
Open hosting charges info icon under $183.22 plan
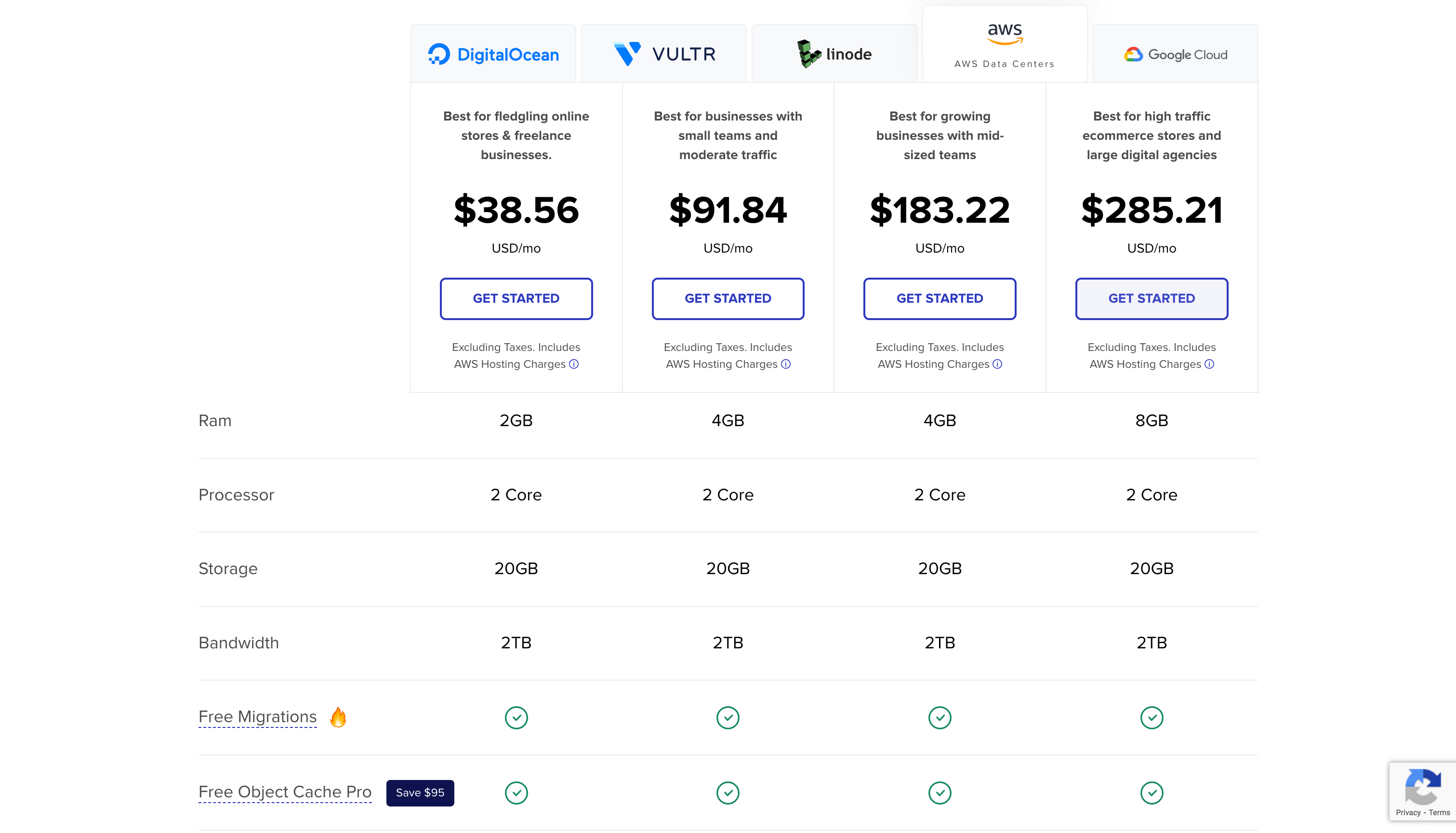click(997, 364)
